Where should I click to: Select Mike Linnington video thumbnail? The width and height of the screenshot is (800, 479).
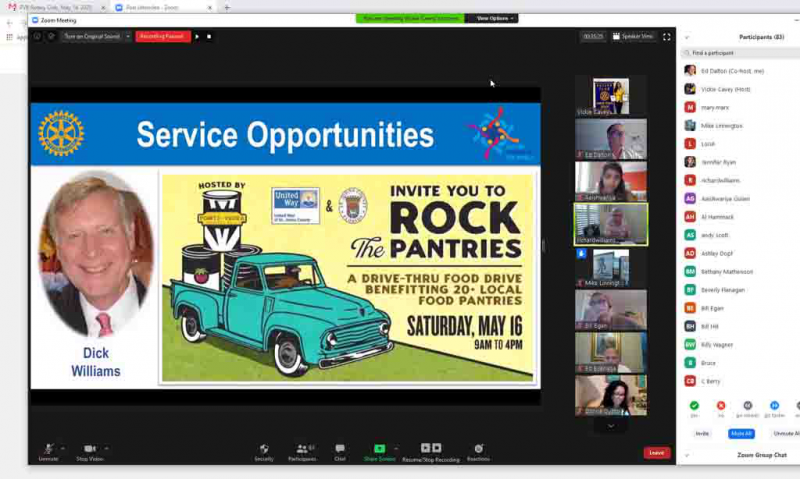tap(611, 267)
